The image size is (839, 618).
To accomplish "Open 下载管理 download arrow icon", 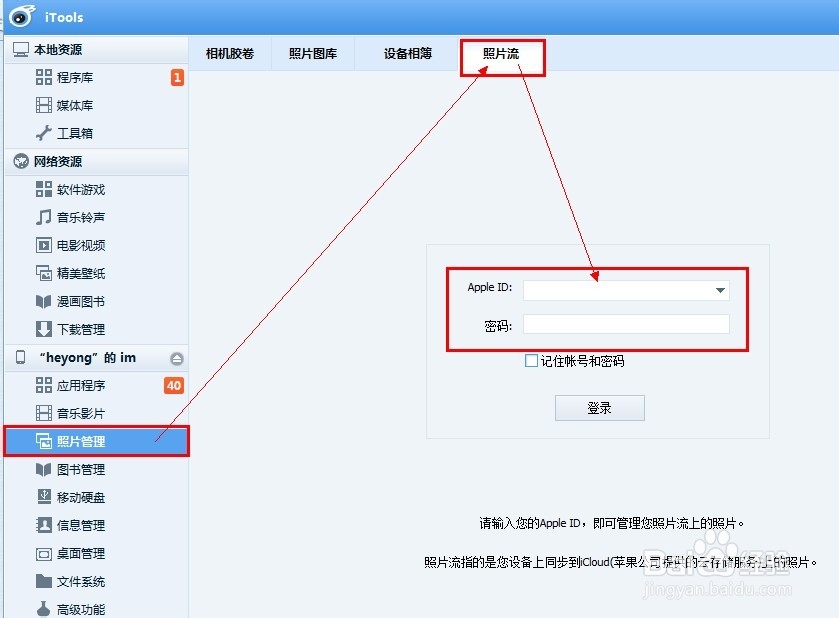I will (x=44, y=329).
